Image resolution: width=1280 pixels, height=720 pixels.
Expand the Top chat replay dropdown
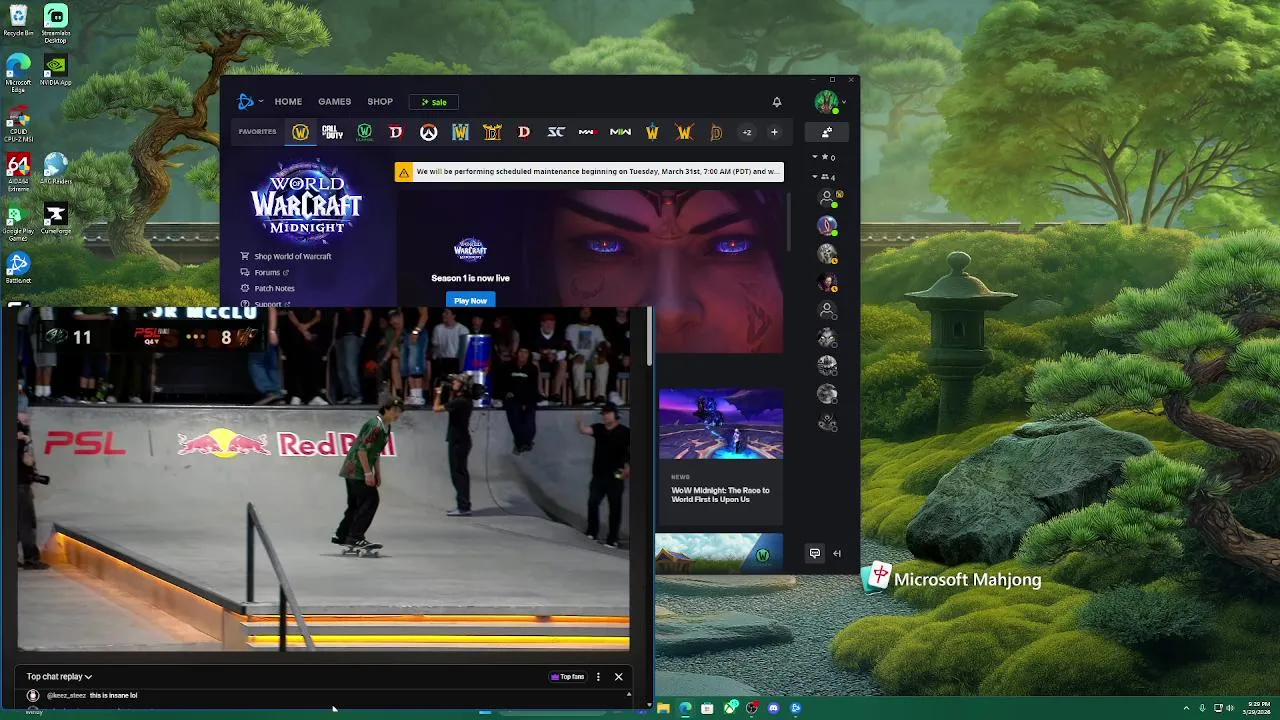[x=59, y=677]
